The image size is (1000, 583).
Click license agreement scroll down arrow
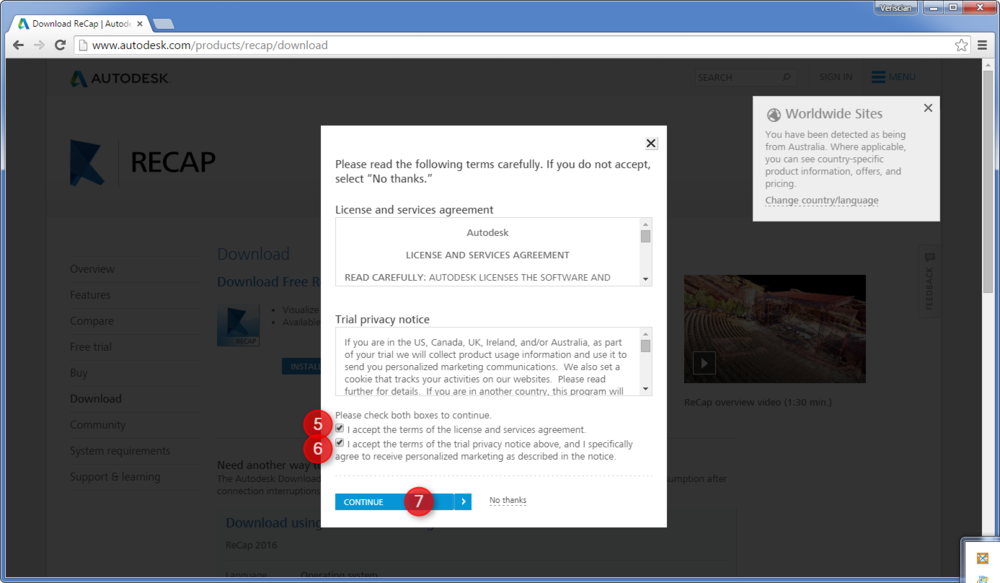tap(645, 279)
